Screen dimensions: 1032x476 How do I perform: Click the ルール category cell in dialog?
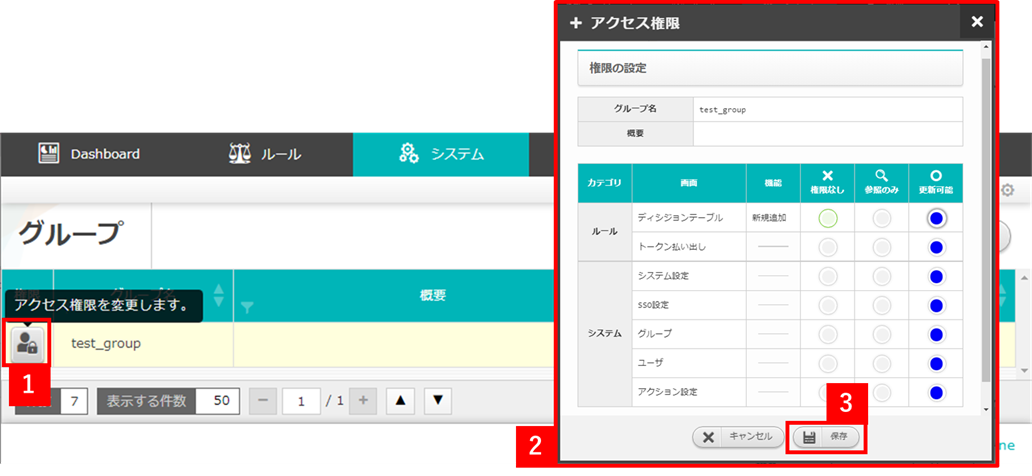pos(604,232)
